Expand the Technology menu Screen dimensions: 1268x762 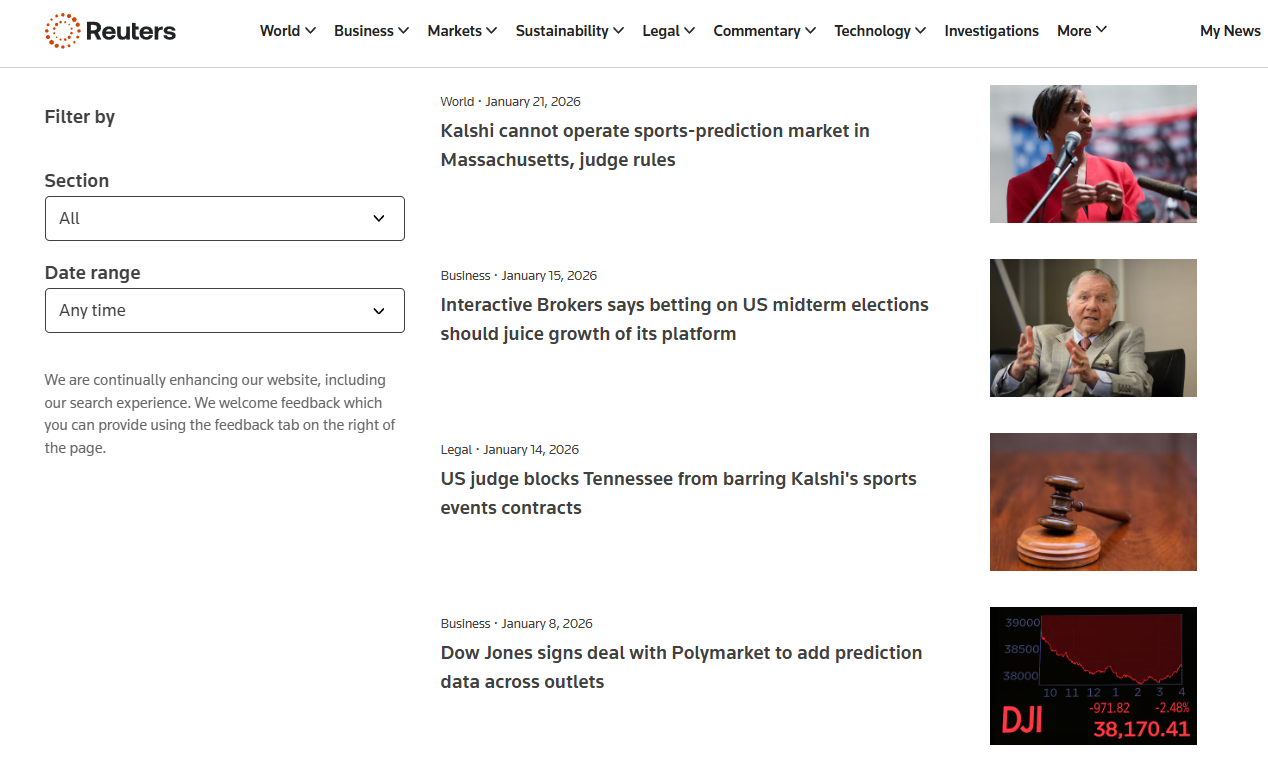880,31
